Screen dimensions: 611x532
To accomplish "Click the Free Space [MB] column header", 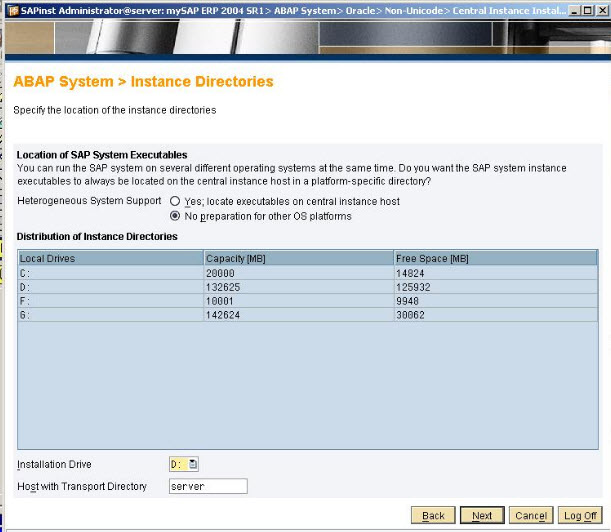I will pyautogui.click(x=496, y=258).
